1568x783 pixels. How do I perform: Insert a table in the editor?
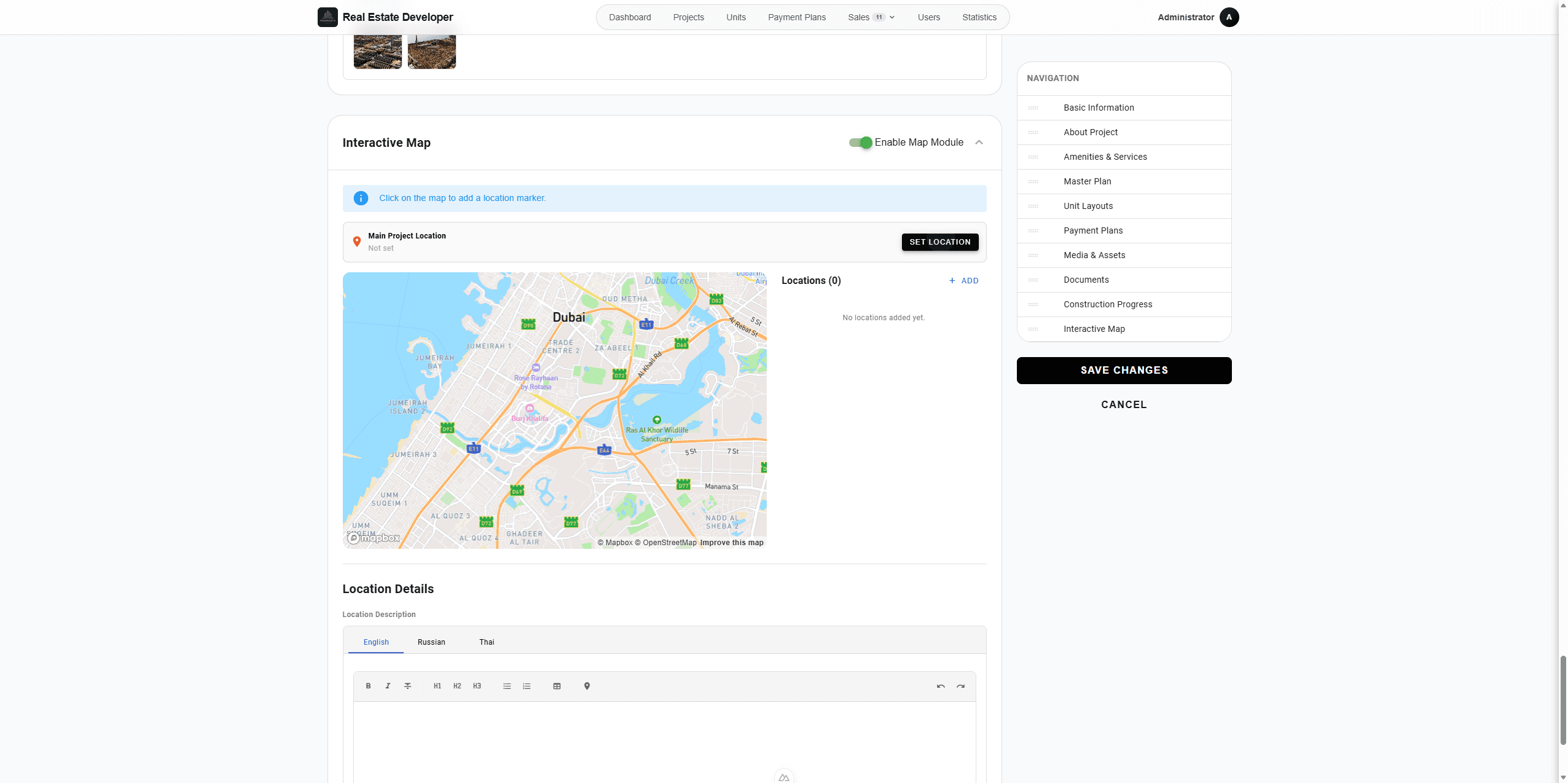pyautogui.click(x=557, y=686)
